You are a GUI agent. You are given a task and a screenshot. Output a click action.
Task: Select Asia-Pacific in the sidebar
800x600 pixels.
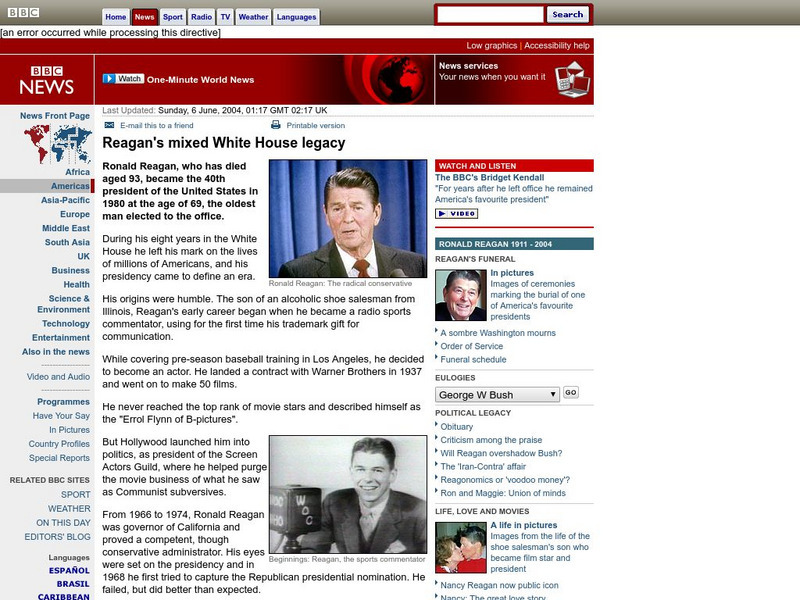click(x=65, y=200)
